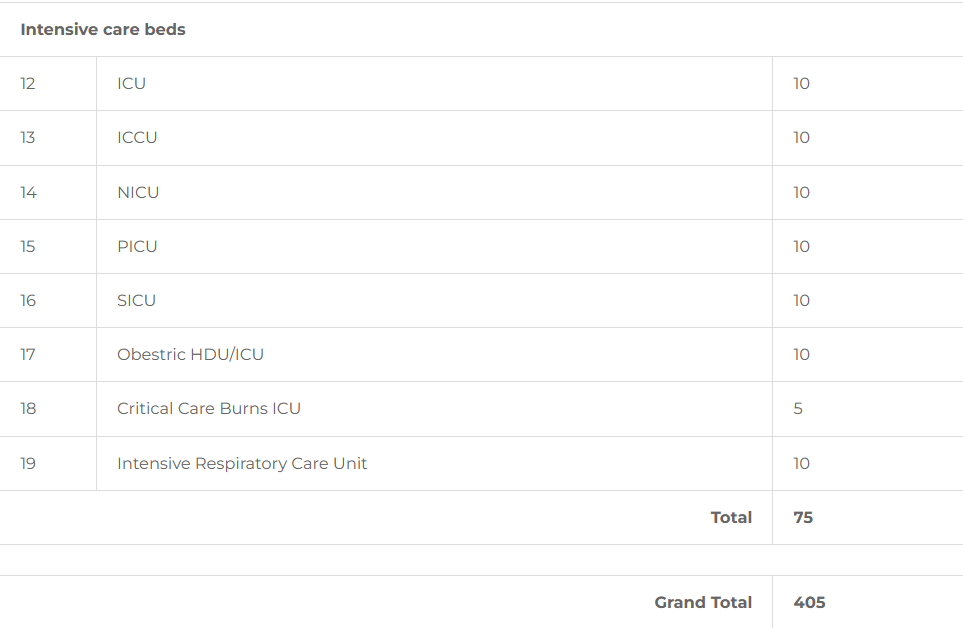Image resolution: width=963 pixels, height=628 pixels.
Task: Select the "Critical Care Burns ICU" row
Action: pos(208,408)
